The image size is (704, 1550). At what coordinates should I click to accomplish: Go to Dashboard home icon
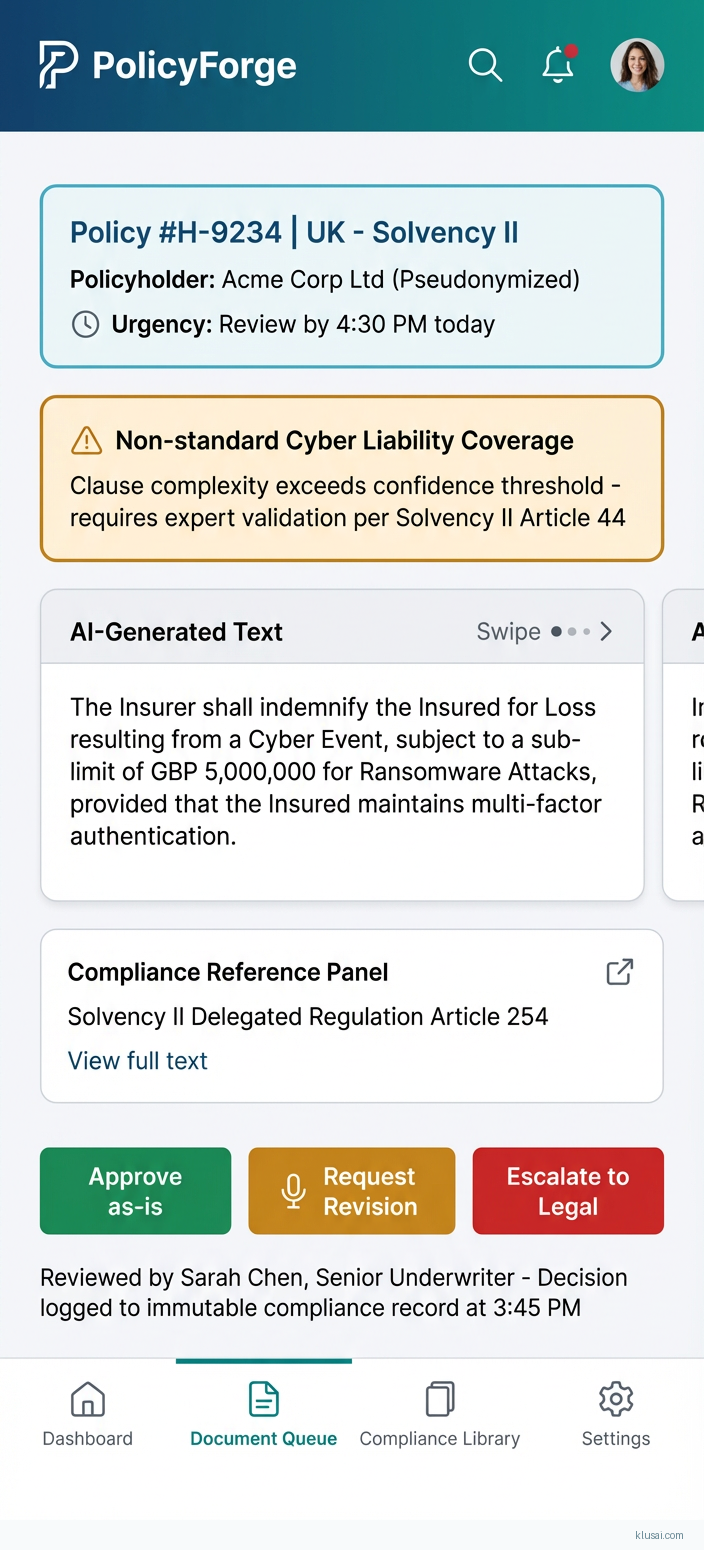click(x=88, y=1400)
